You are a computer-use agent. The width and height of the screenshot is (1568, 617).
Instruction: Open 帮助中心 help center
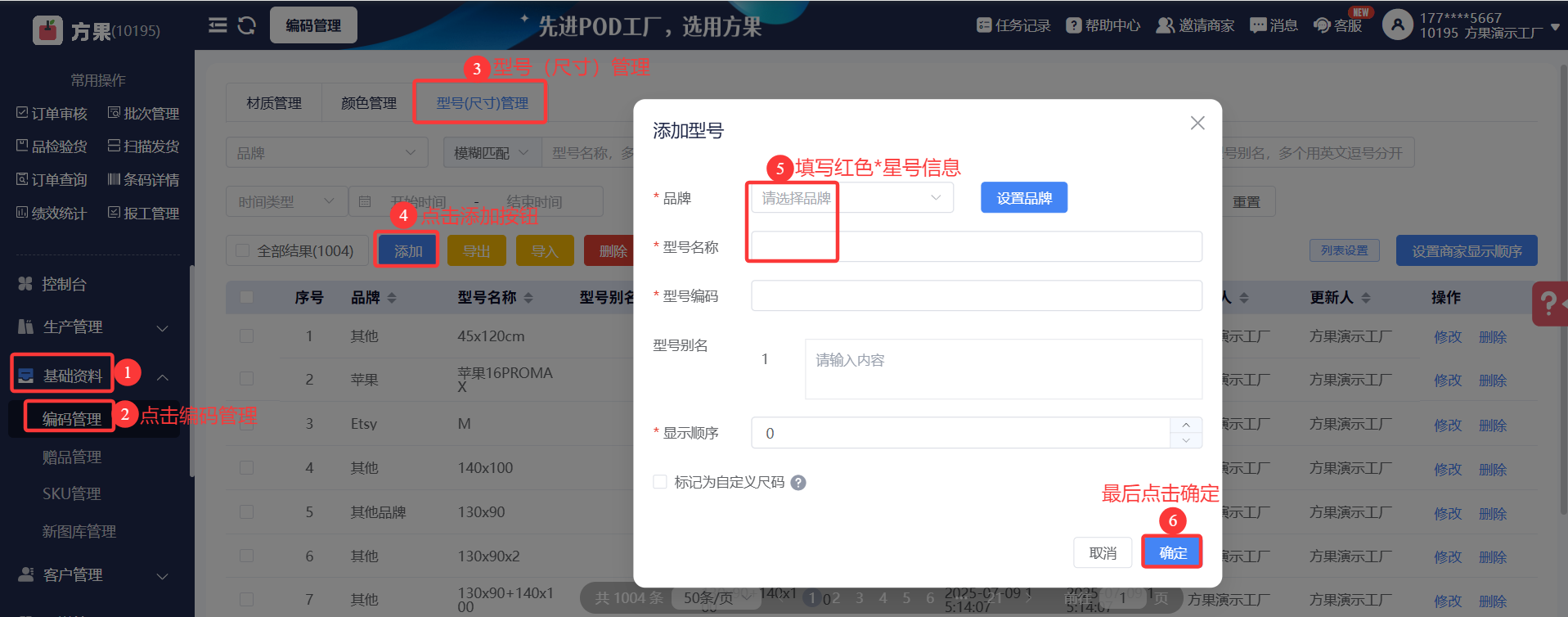[1103, 25]
